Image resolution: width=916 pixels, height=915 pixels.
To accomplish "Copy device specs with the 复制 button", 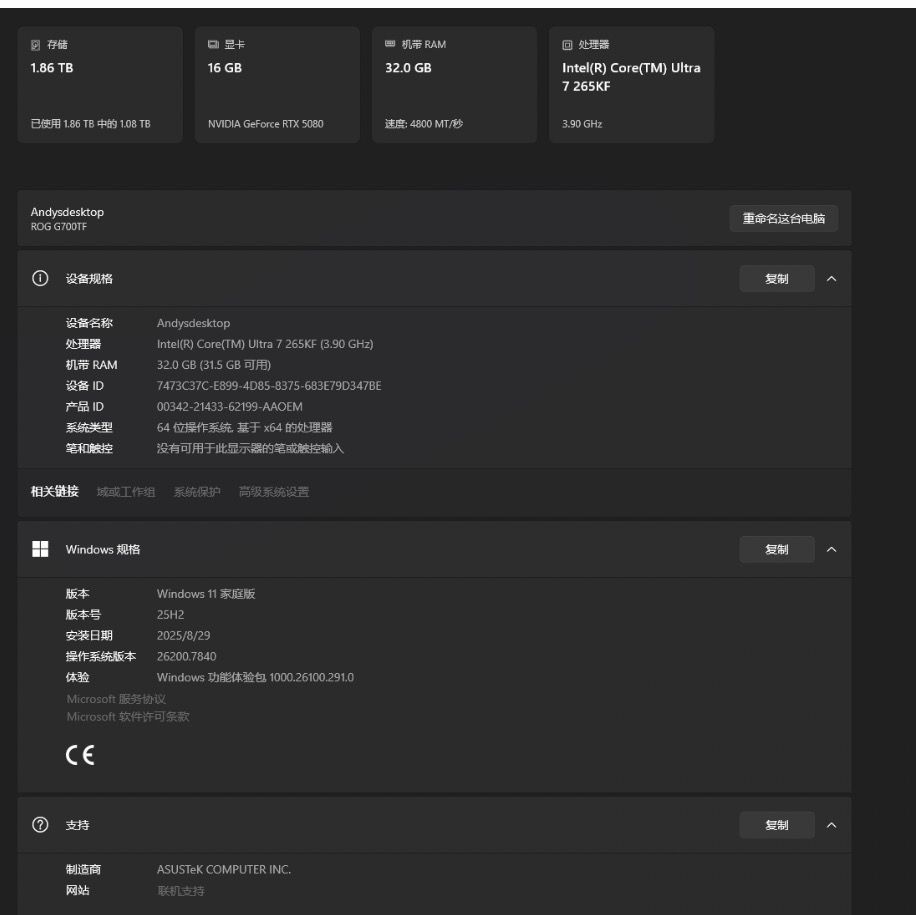I will click(x=776, y=279).
